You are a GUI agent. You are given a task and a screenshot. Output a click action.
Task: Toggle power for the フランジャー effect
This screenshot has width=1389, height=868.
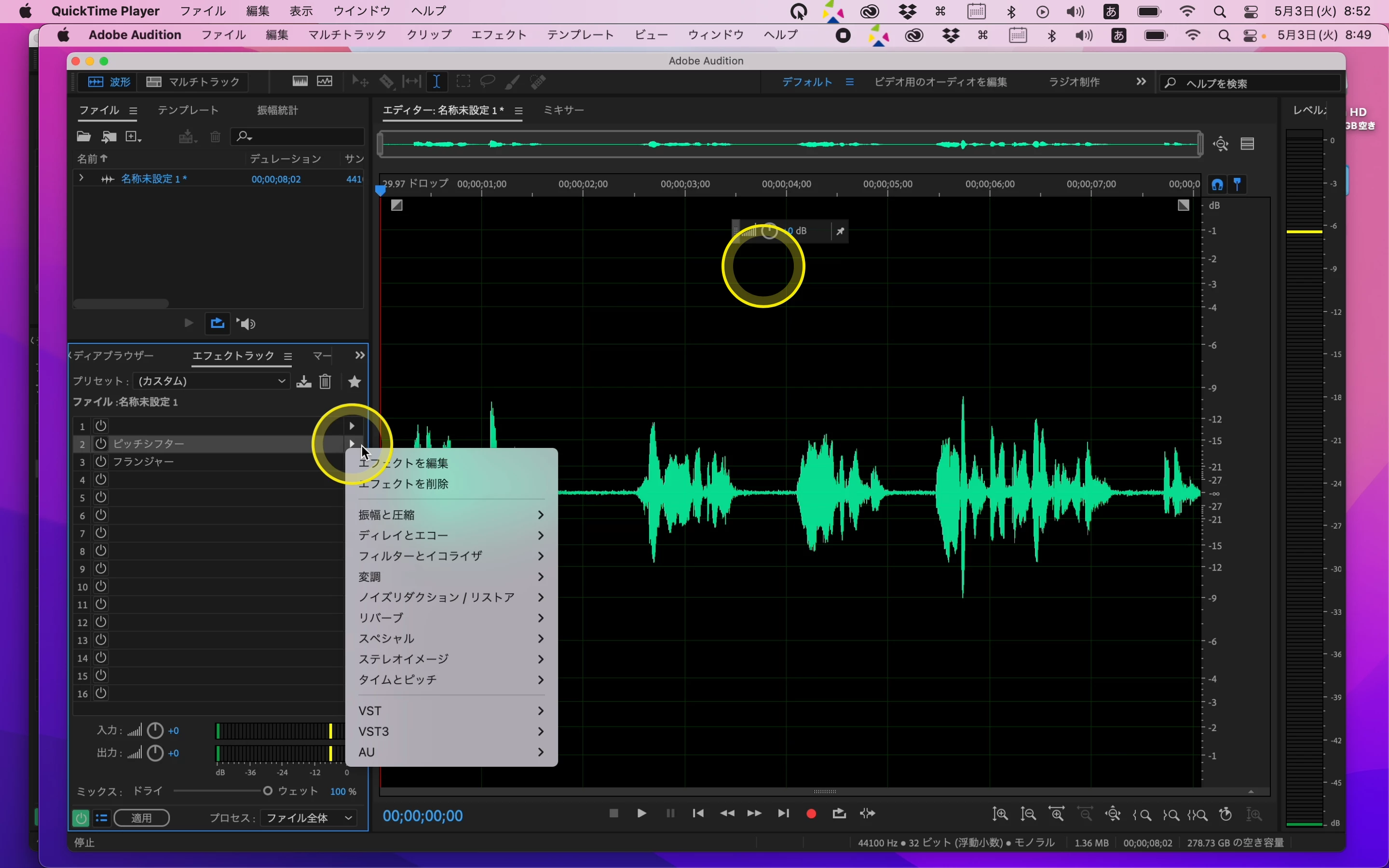(101, 461)
